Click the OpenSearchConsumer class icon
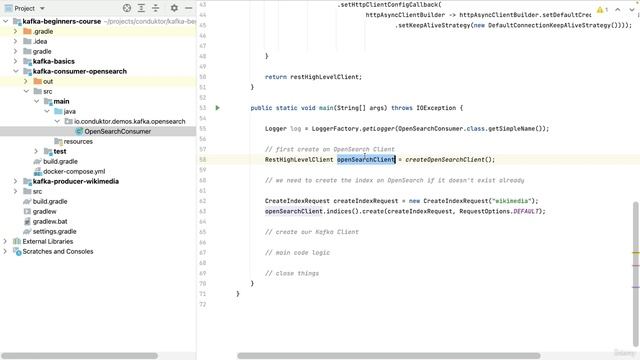Viewport: 640px width, 360px height. [79, 131]
